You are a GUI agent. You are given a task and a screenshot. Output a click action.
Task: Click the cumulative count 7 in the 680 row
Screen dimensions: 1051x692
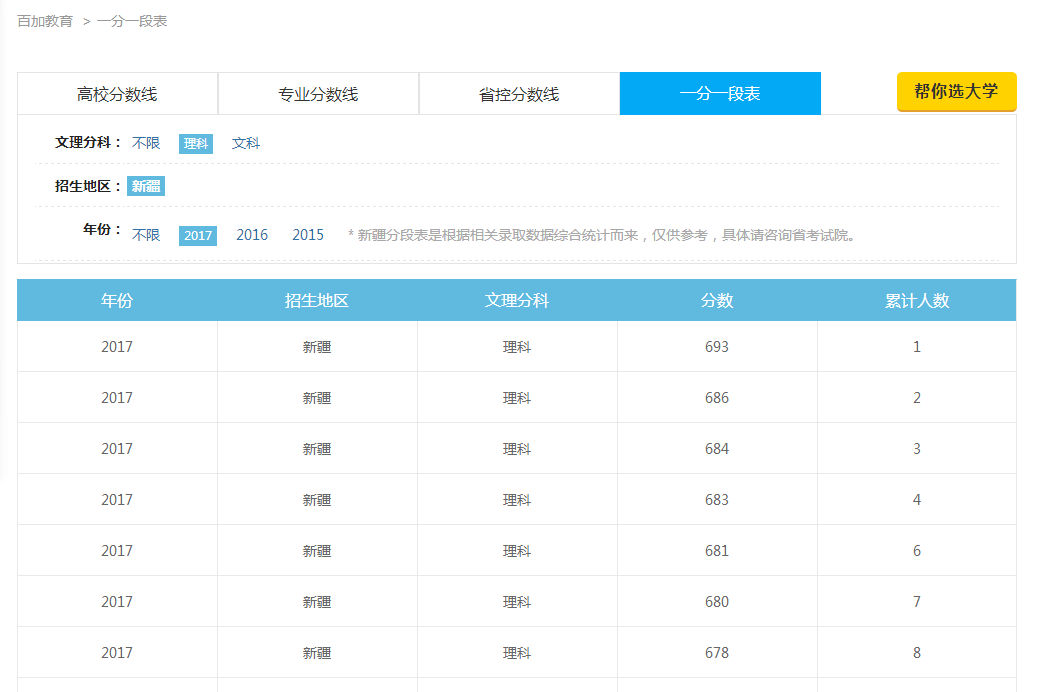pos(917,601)
